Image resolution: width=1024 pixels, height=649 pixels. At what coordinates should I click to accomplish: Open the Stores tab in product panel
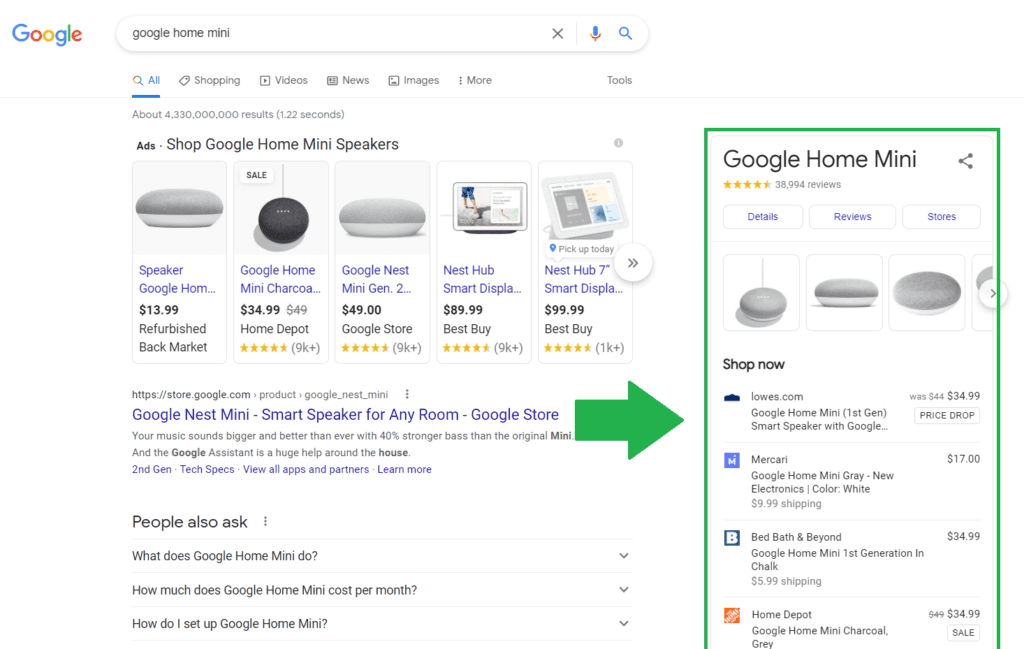(941, 217)
